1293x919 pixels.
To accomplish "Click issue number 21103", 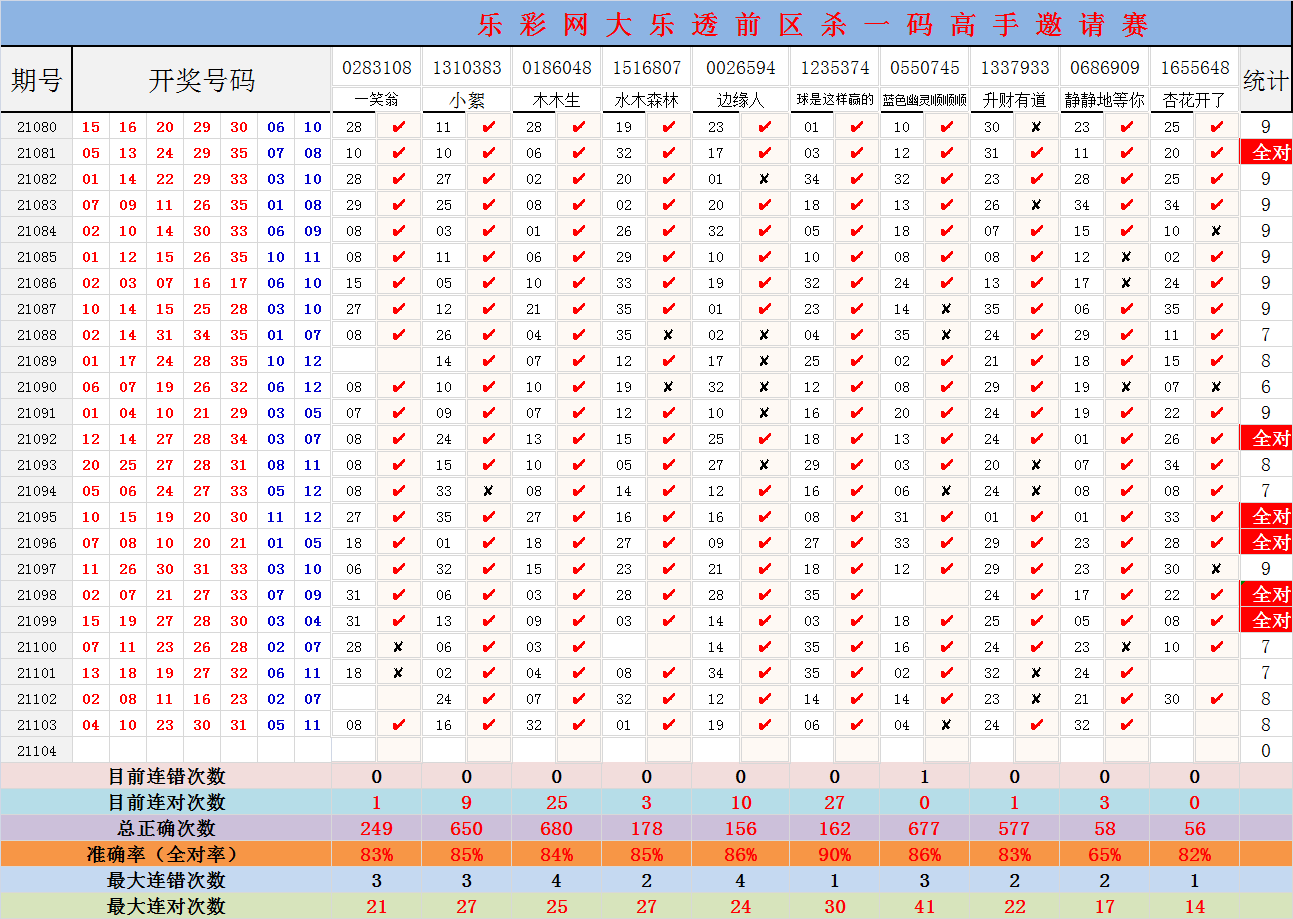I will click(x=36, y=725).
